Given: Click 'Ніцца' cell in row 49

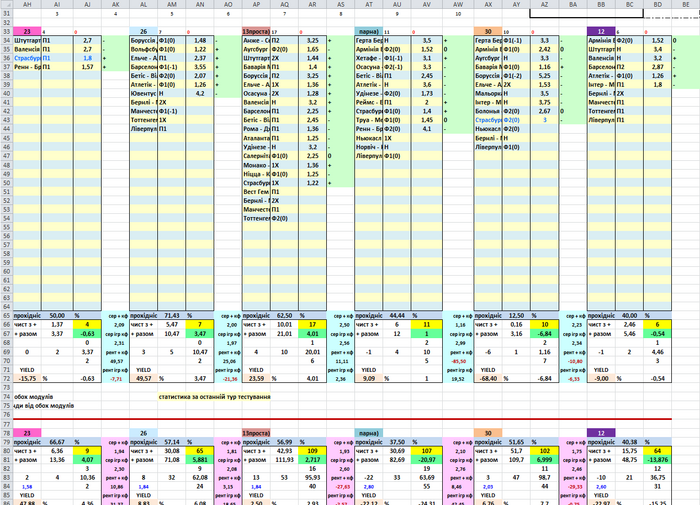Looking at the screenshot, I should point(256,174).
